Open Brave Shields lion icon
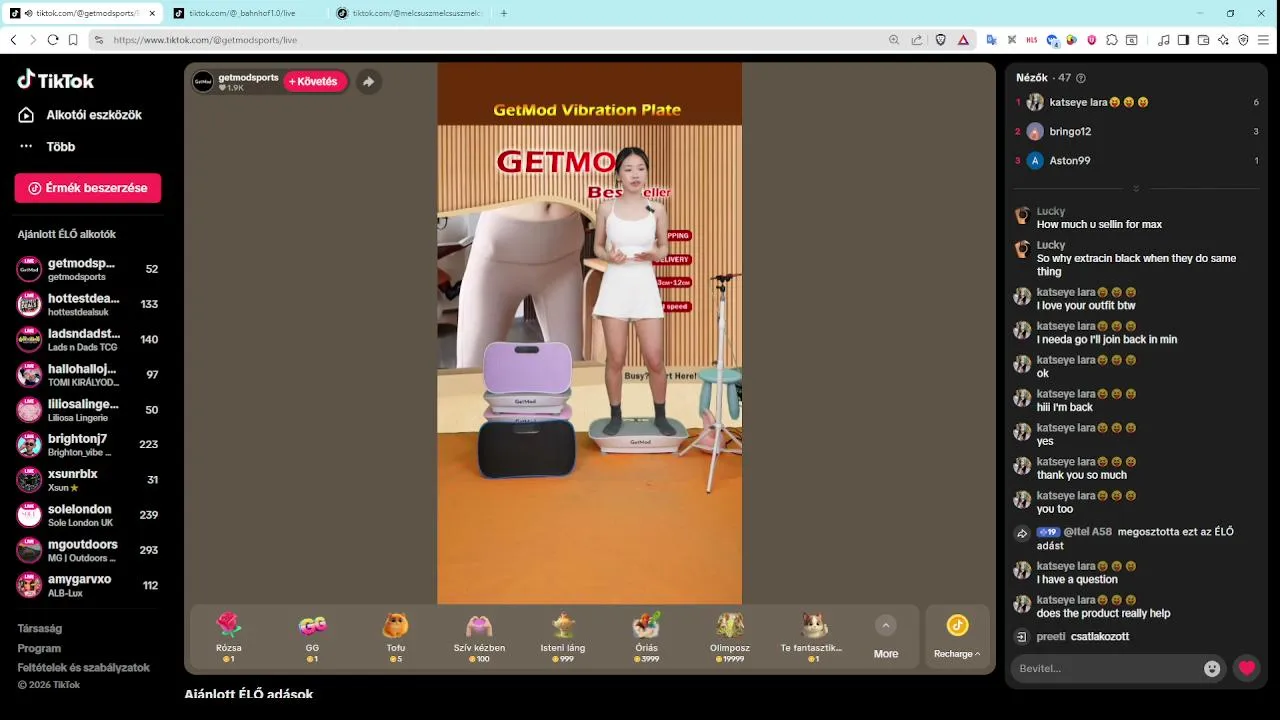The width and height of the screenshot is (1280, 720). click(940, 40)
